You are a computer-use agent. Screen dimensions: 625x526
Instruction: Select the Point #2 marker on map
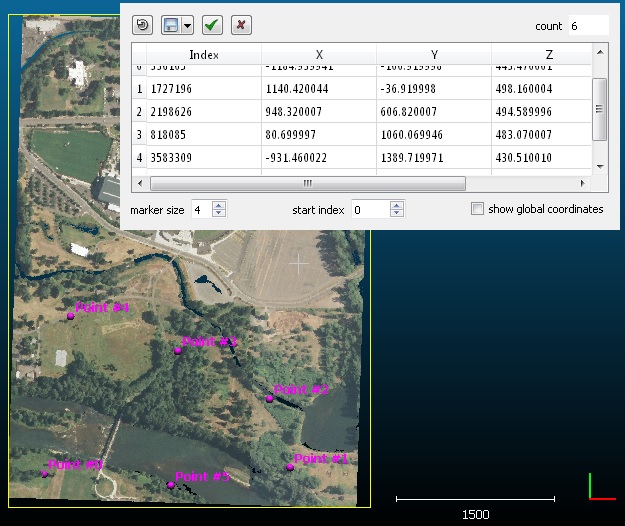pos(269,398)
